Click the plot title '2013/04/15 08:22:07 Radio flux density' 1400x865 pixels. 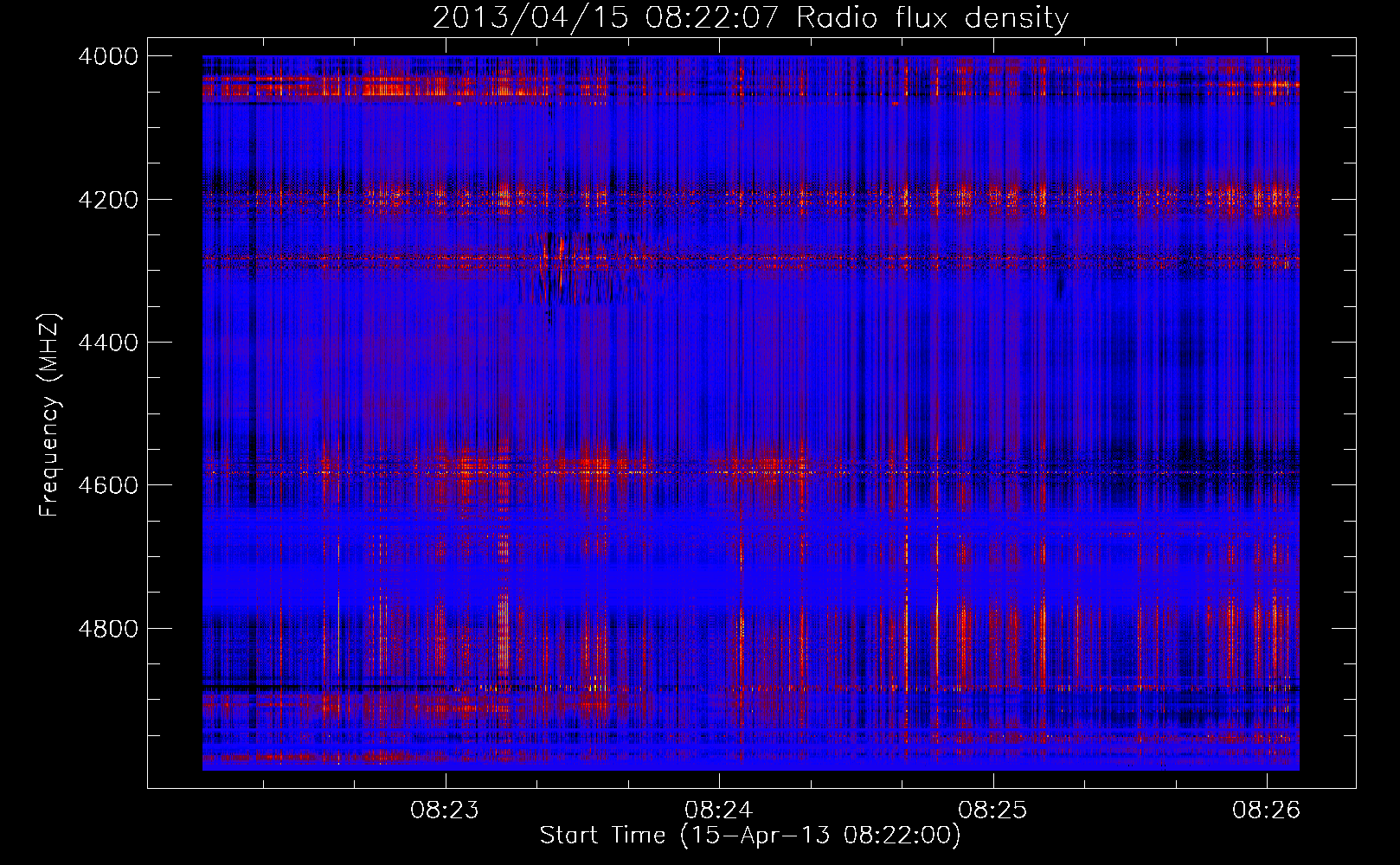[x=750, y=18]
